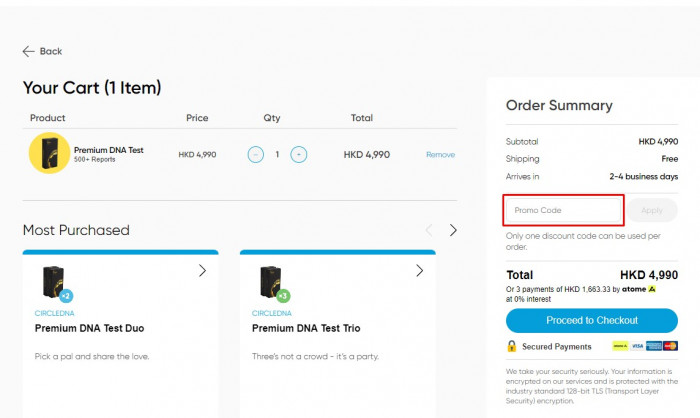Increase Premium DNA Test quantity with plus button
This screenshot has height=418, width=700.
click(x=299, y=155)
